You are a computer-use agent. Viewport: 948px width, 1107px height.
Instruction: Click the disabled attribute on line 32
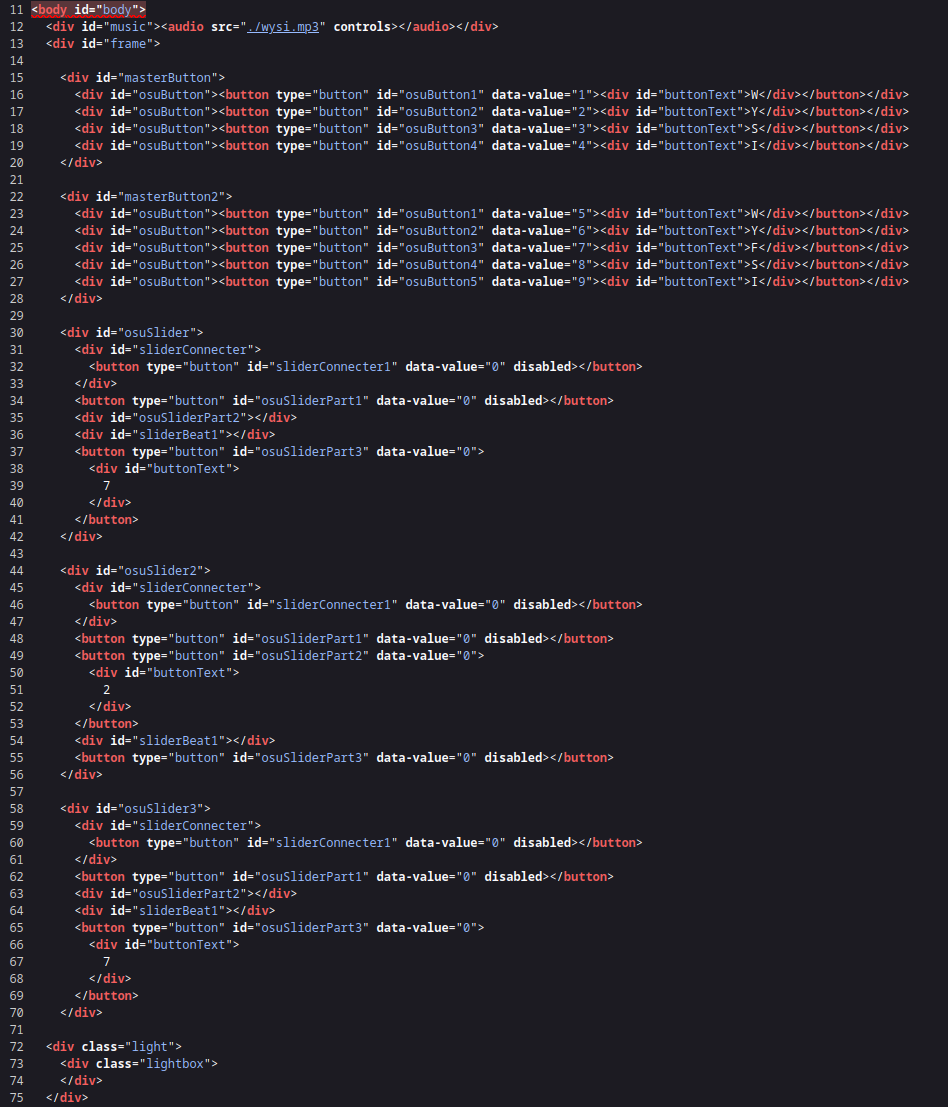pyautogui.click(x=542, y=366)
